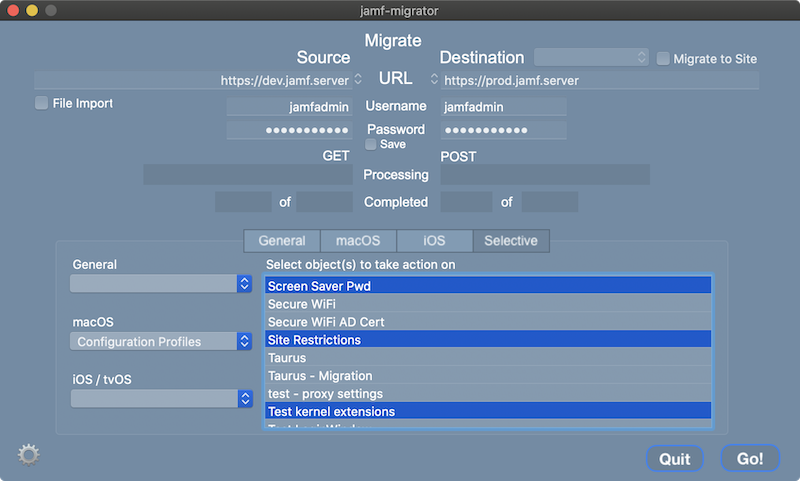Switch to the General tab
This screenshot has width=800, height=481.
(x=282, y=241)
